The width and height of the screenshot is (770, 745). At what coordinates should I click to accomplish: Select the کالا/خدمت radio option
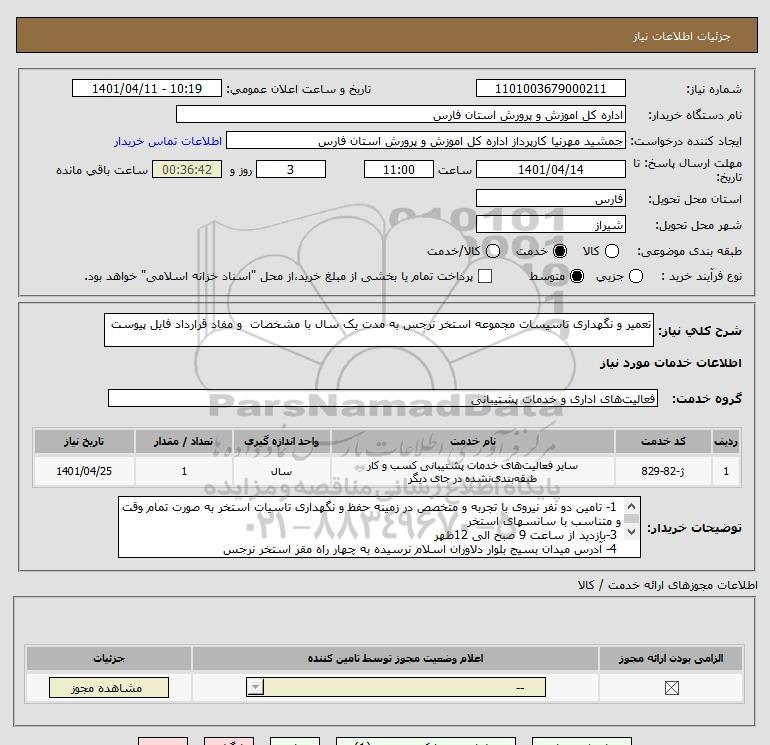(x=493, y=251)
